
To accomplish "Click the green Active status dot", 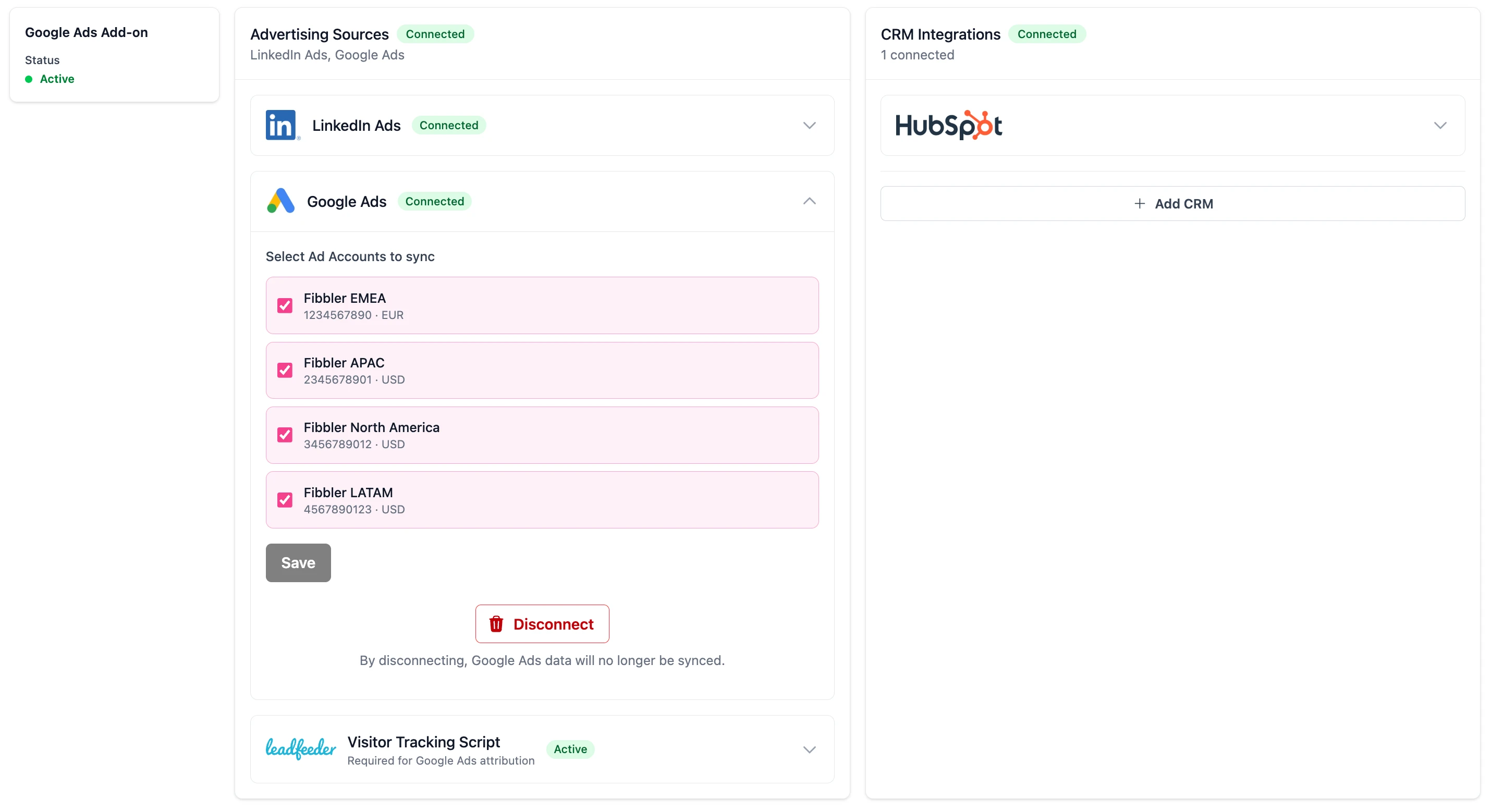I will tap(28, 79).
